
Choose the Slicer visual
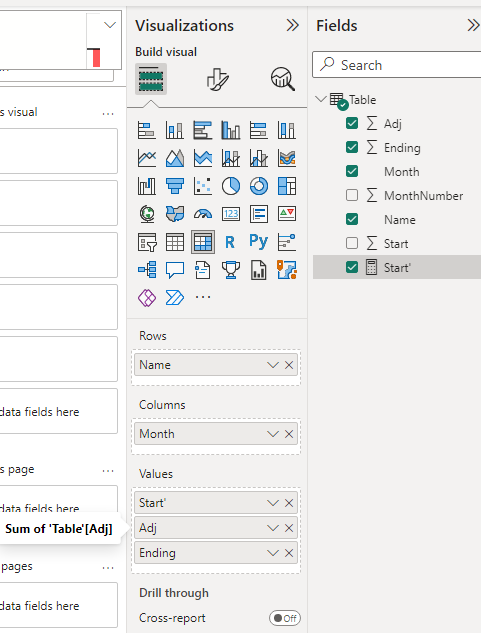pos(147,242)
